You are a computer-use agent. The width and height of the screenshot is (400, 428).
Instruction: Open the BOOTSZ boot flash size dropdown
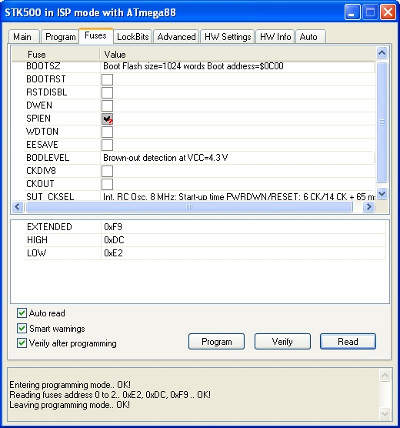tap(237, 66)
